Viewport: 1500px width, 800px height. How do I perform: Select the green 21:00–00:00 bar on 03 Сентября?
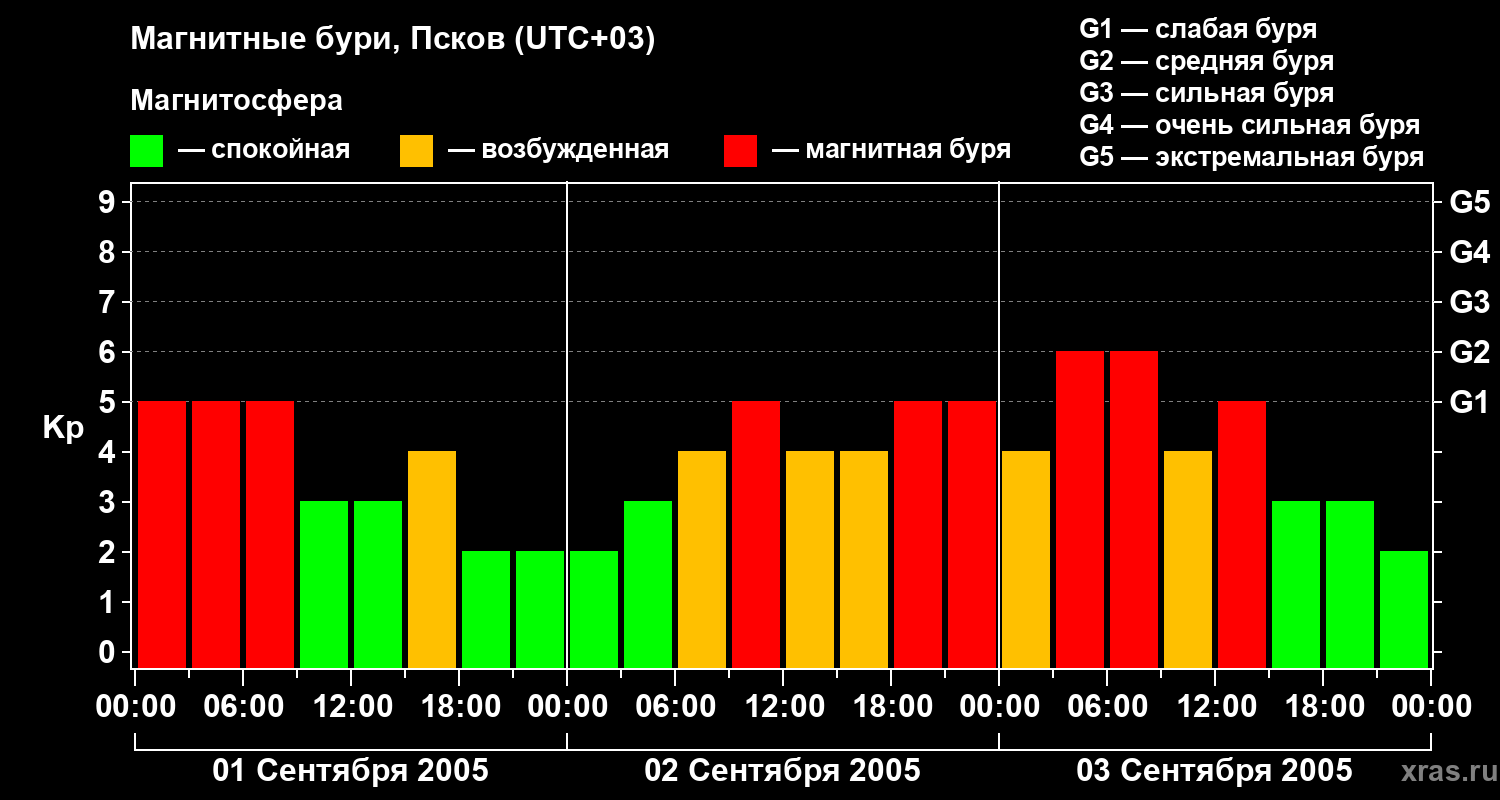click(x=1404, y=609)
